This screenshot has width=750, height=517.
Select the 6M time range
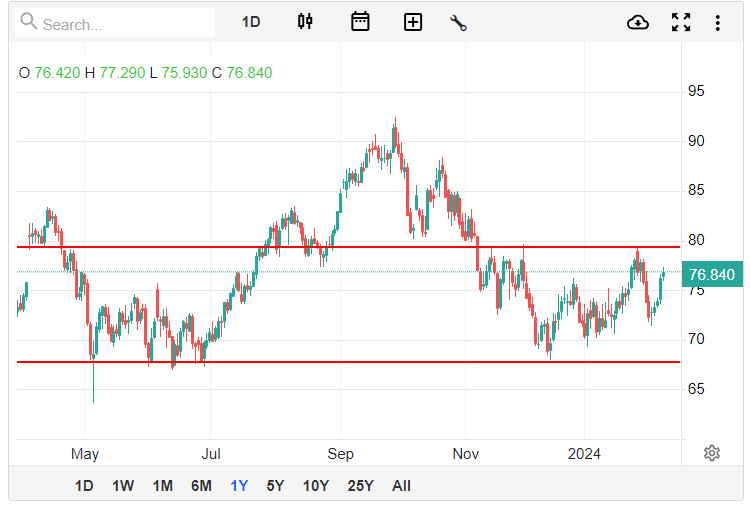(201, 486)
